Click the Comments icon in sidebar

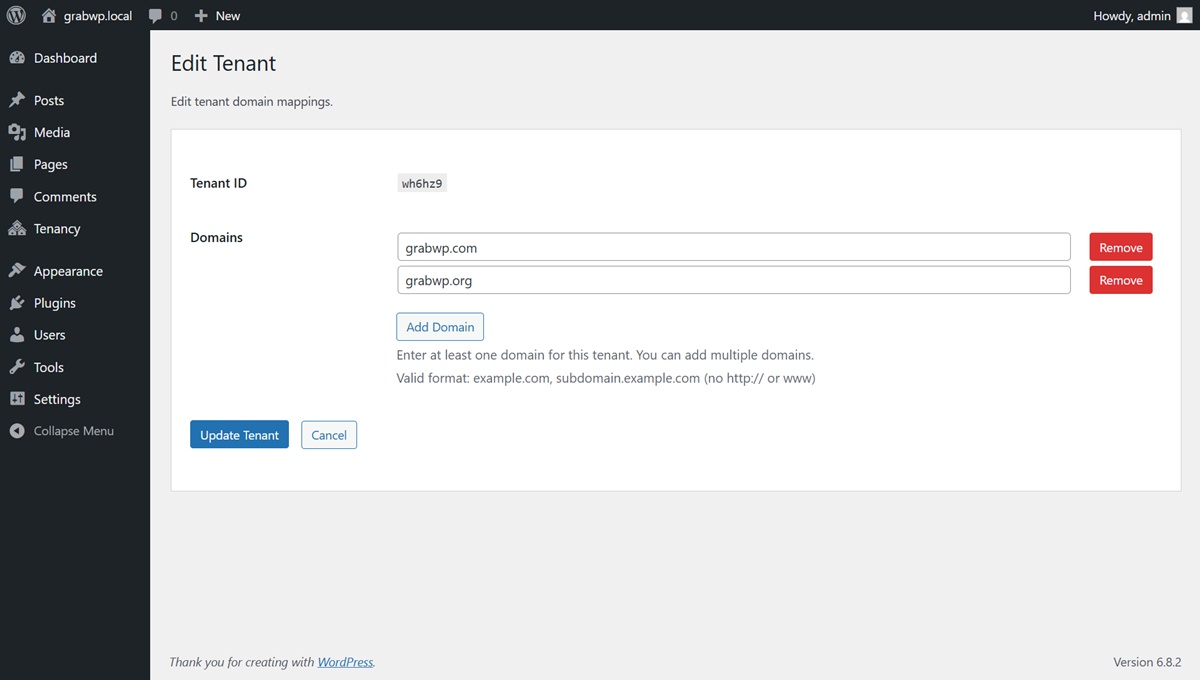point(17,196)
